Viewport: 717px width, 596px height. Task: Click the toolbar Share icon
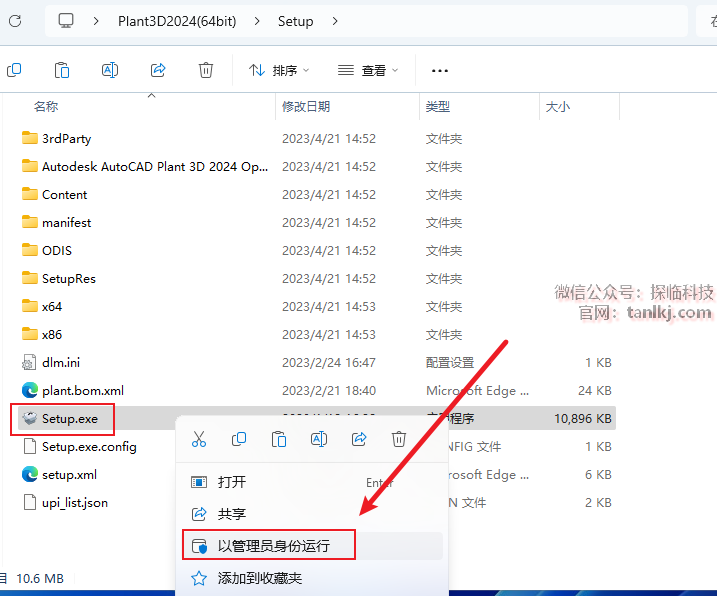click(x=158, y=70)
